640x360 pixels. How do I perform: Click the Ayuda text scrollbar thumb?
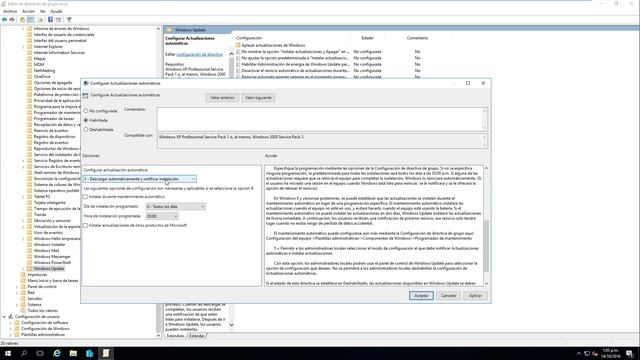[486, 246]
